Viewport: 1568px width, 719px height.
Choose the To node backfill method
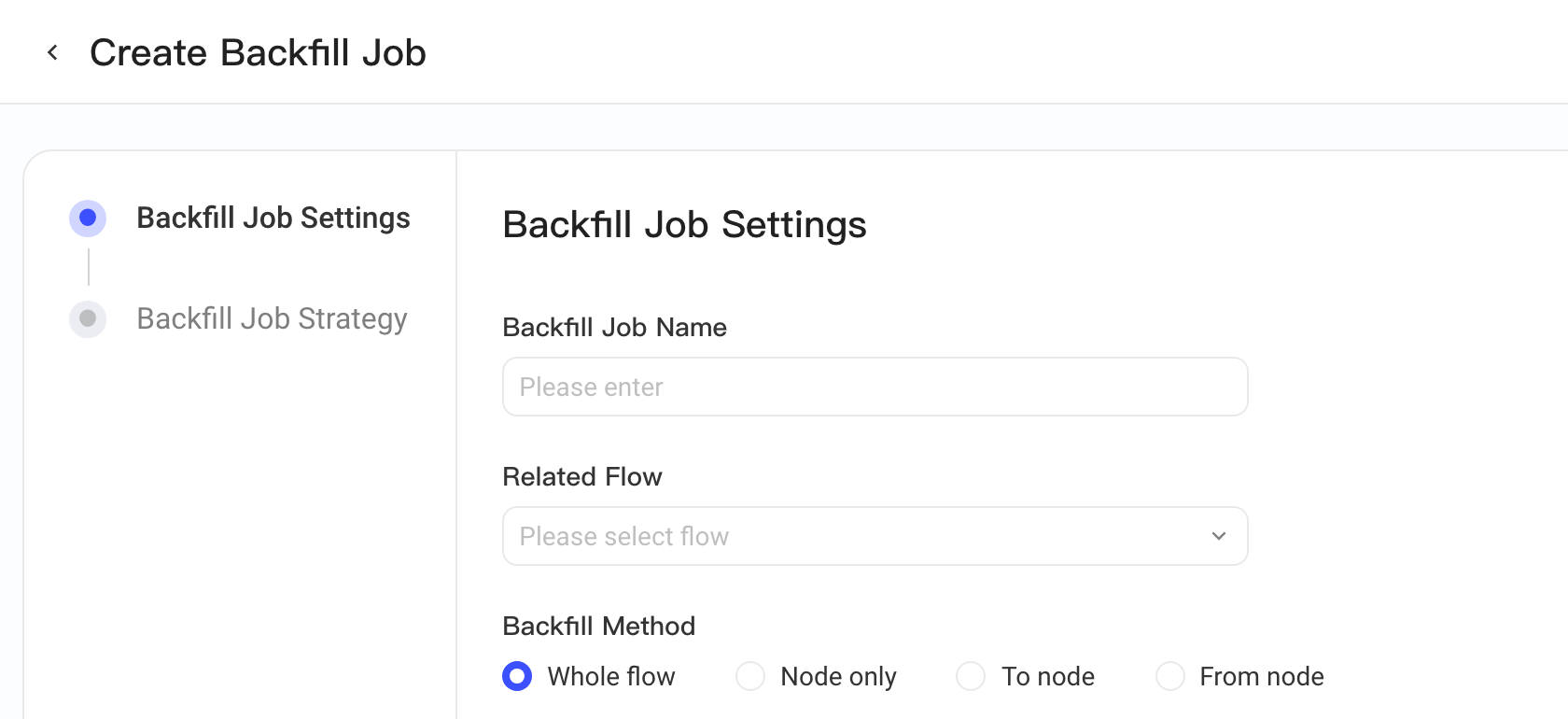pos(971,676)
